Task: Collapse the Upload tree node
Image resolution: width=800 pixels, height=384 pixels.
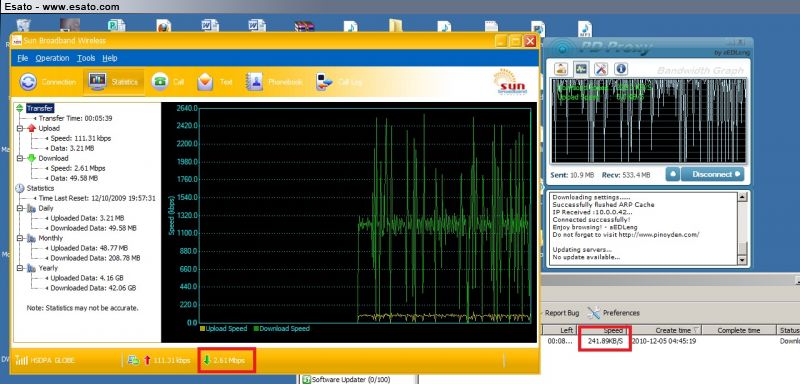Action: 20,128
